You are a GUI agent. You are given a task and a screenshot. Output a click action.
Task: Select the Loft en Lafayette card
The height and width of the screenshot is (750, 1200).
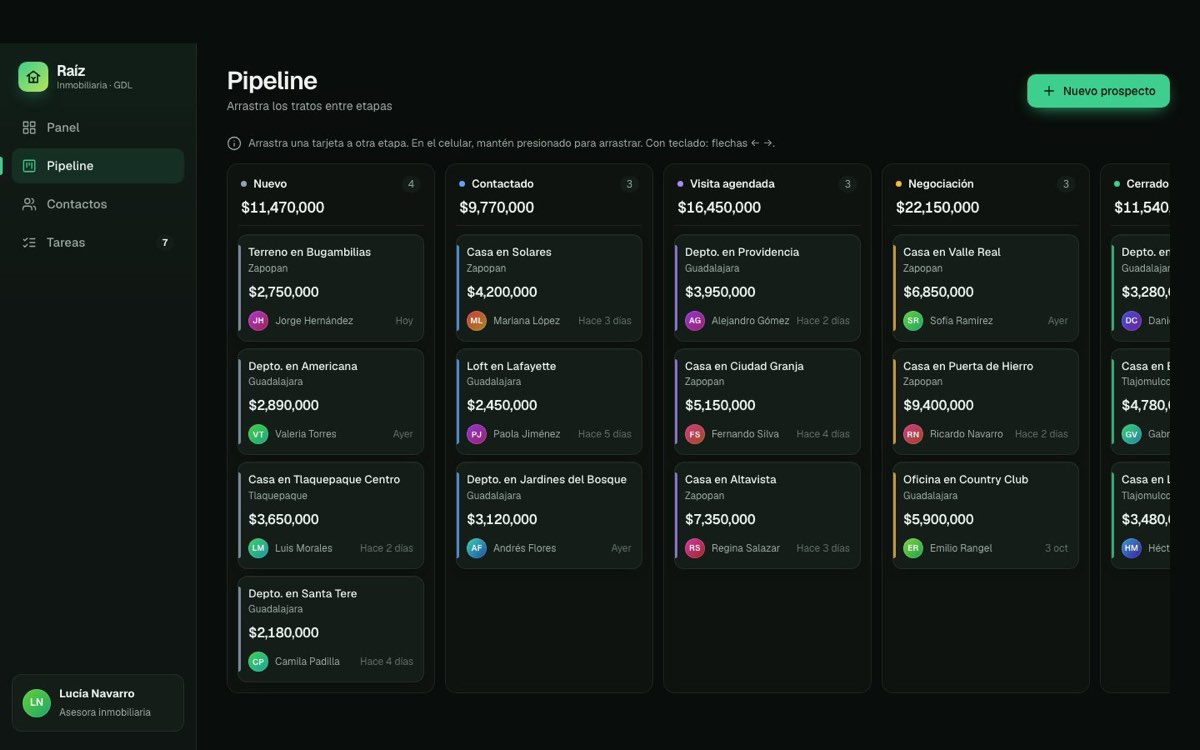click(549, 402)
